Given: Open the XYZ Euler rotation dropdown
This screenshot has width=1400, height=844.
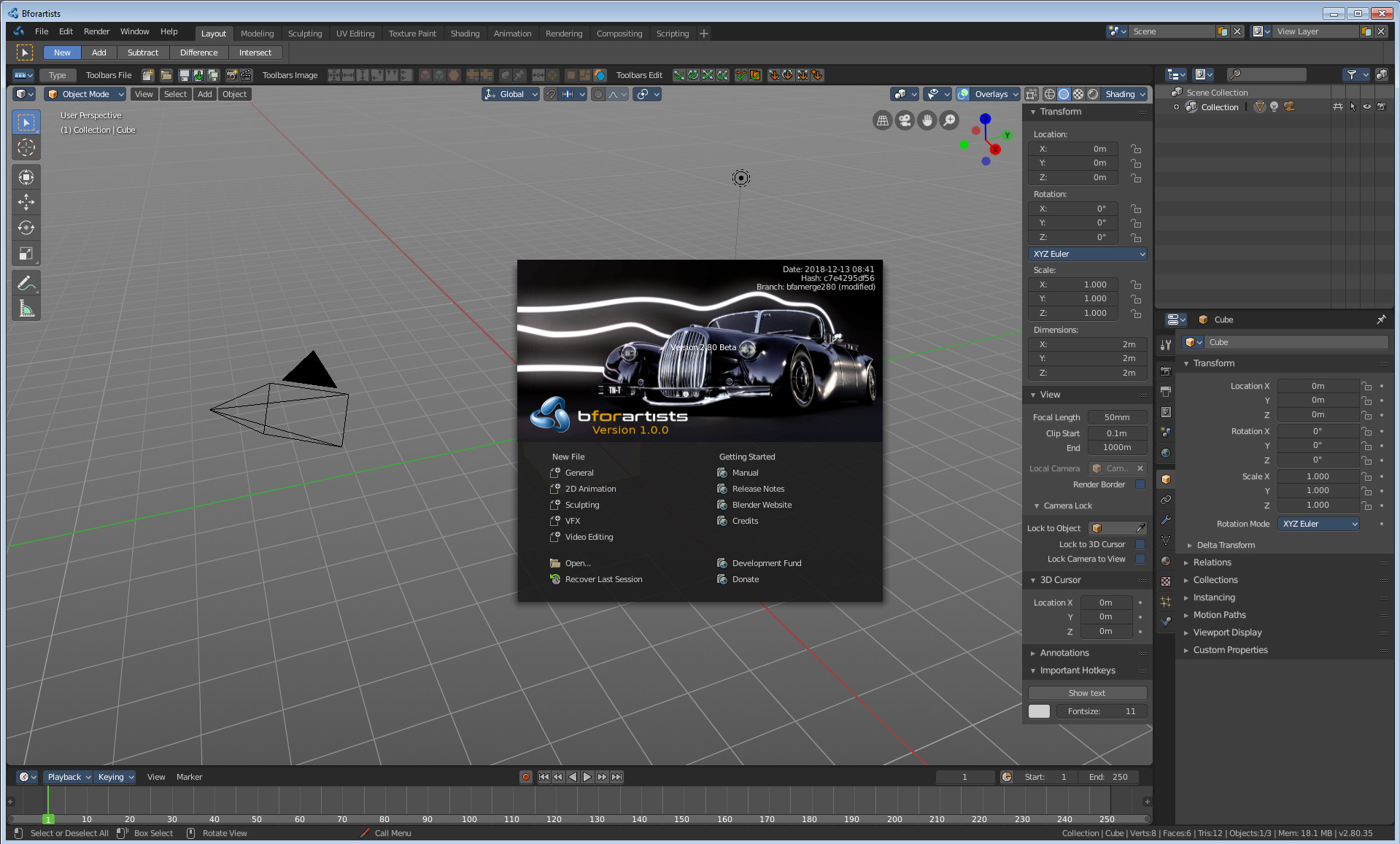Looking at the screenshot, I should coord(1088,254).
